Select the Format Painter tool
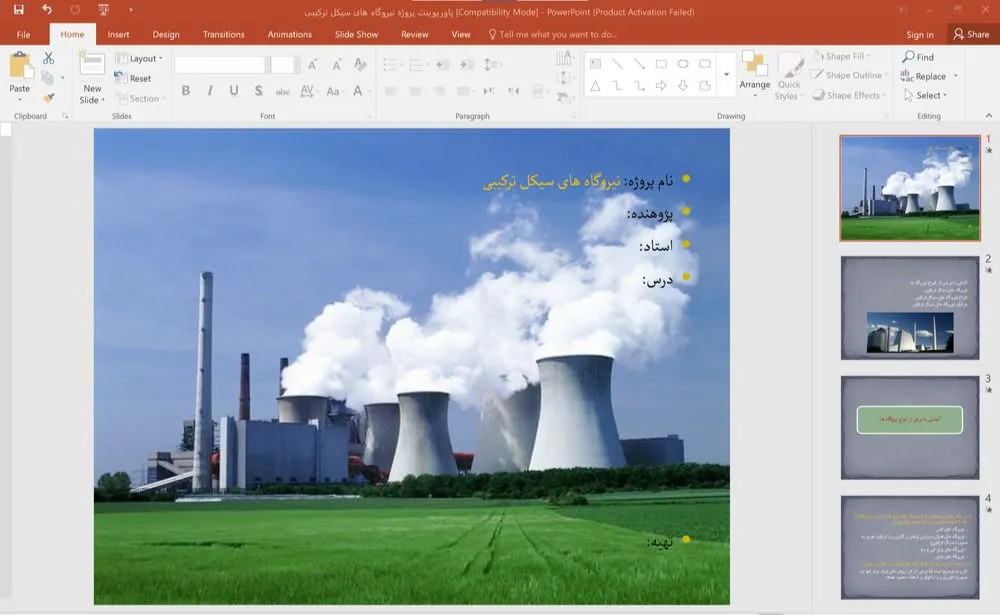The height and width of the screenshot is (615, 1000). (49, 95)
